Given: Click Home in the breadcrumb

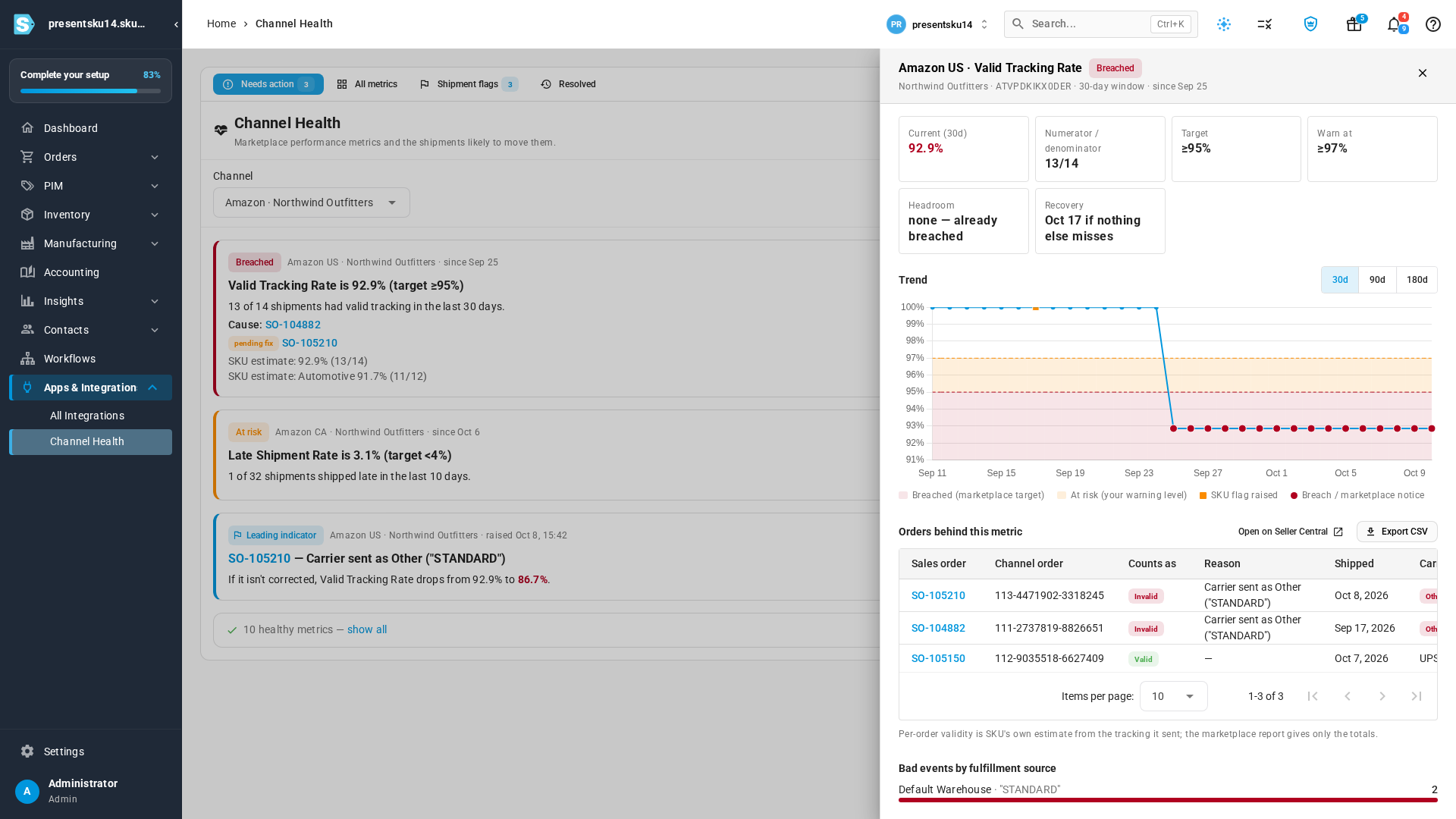Looking at the screenshot, I should tap(221, 24).
